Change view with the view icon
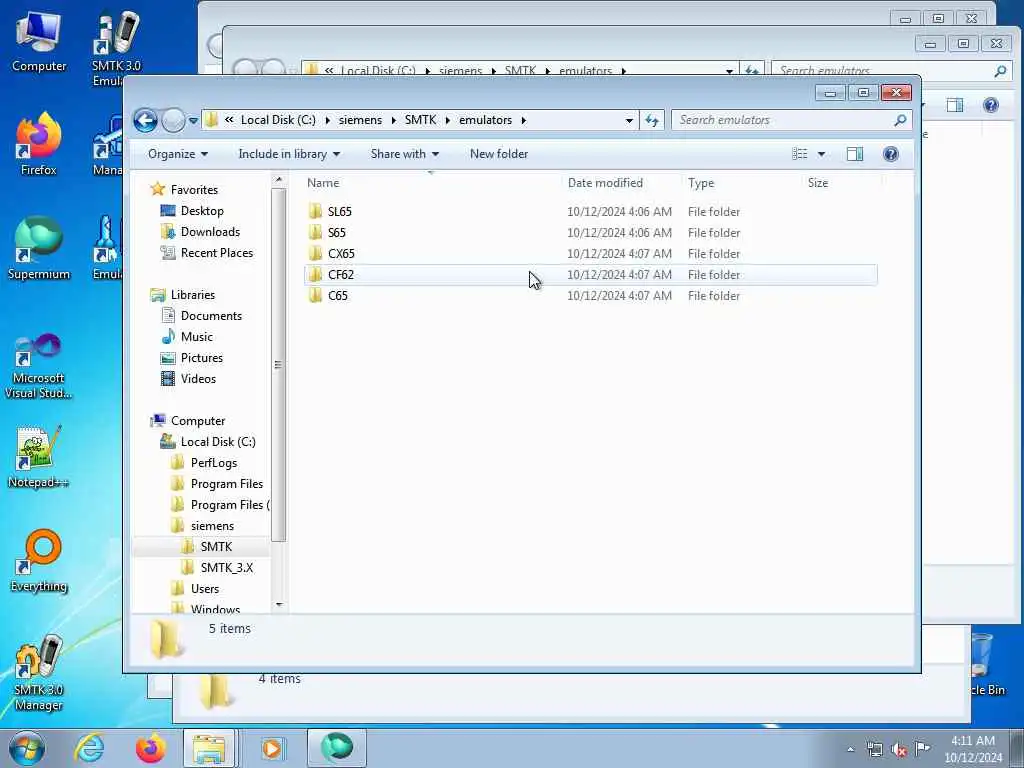Viewport: 1024px width, 768px height. (800, 154)
